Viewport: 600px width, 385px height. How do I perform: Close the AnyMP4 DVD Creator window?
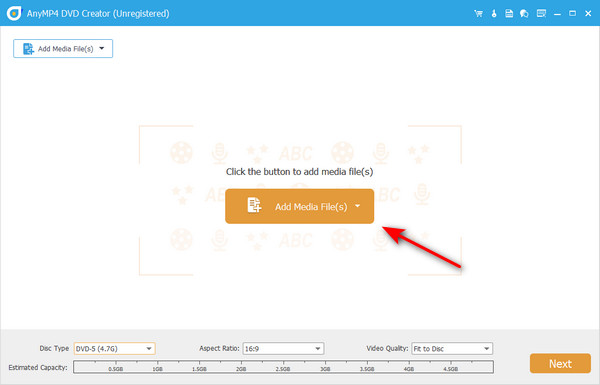[x=588, y=13]
